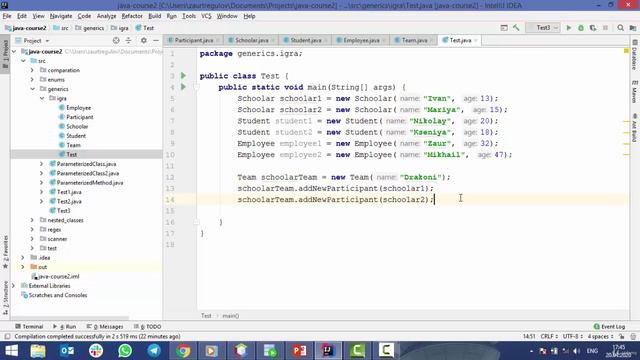Screen dimensions: 640x360
Task: Open Slack from the taskbar
Action: [96, 351]
